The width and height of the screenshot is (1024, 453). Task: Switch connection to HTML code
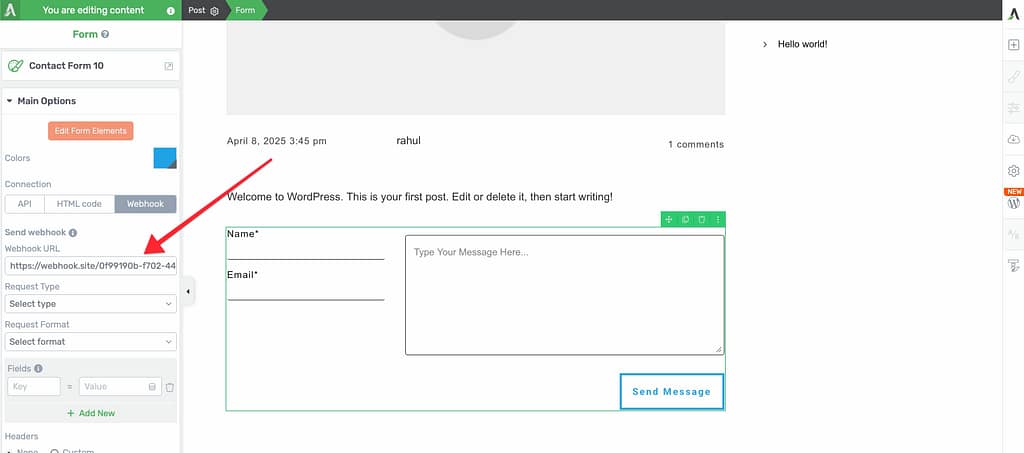pyautogui.click(x=78, y=204)
